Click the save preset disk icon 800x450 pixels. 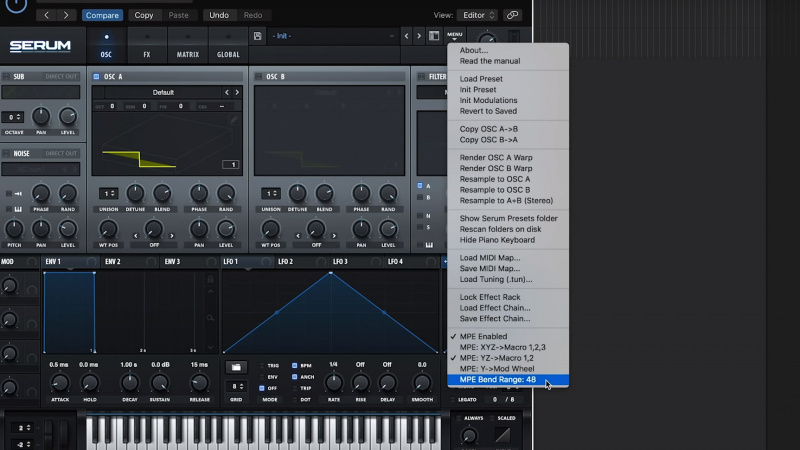tap(258, 36)
